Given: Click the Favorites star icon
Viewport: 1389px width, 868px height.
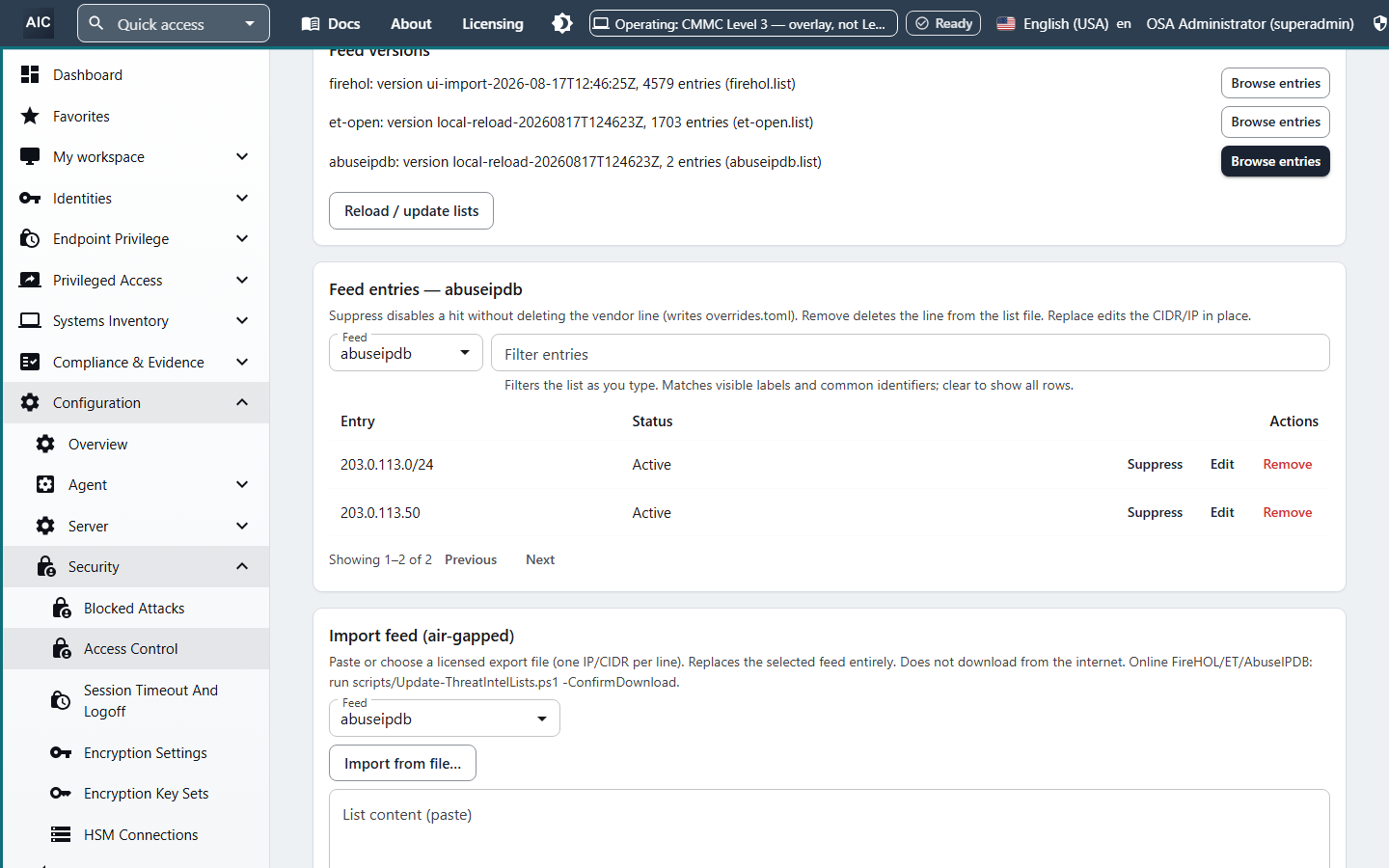Looking at the screenshot, I should 30,116.
